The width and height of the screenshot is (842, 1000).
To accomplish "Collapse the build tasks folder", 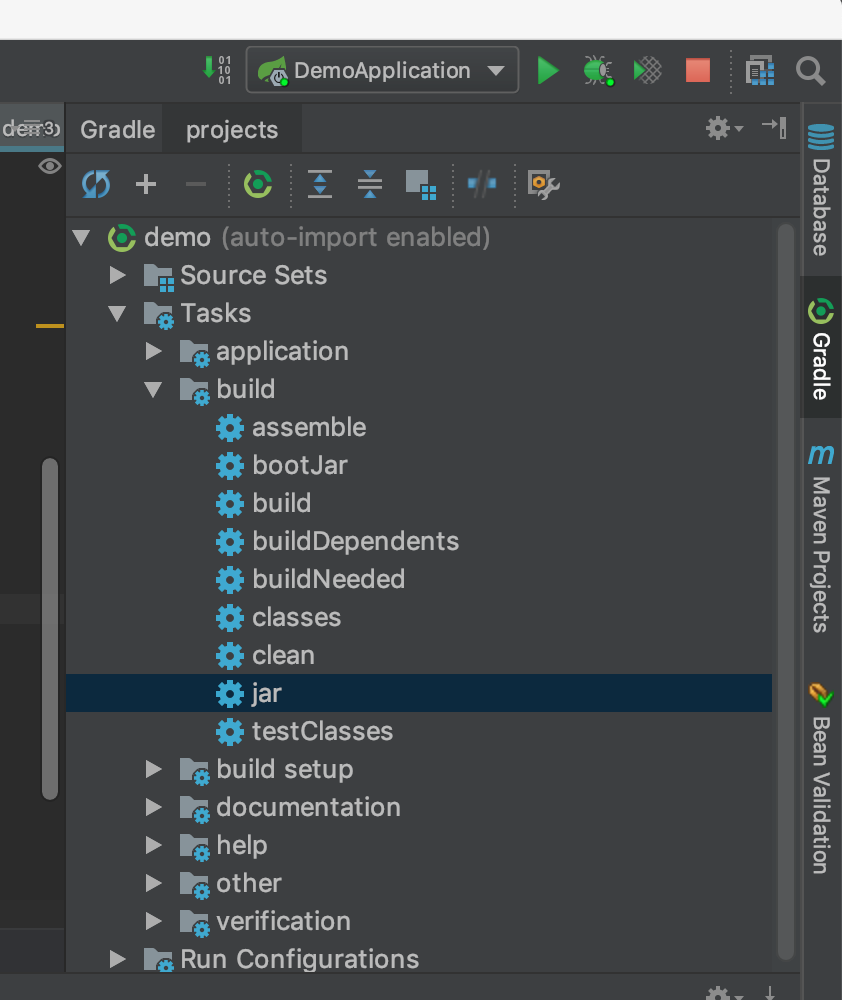I will 153,389.
